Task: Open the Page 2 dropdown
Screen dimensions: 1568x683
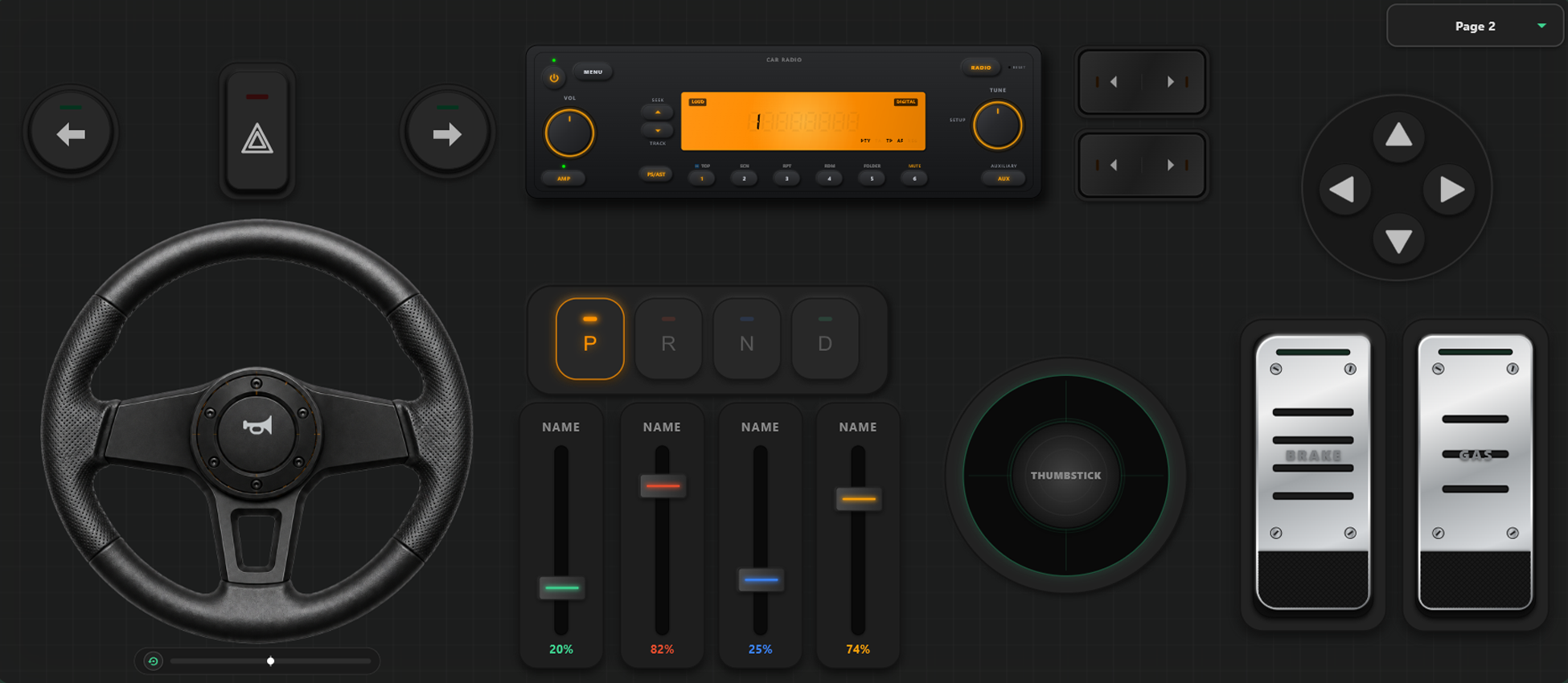Action: [1475, 26]
